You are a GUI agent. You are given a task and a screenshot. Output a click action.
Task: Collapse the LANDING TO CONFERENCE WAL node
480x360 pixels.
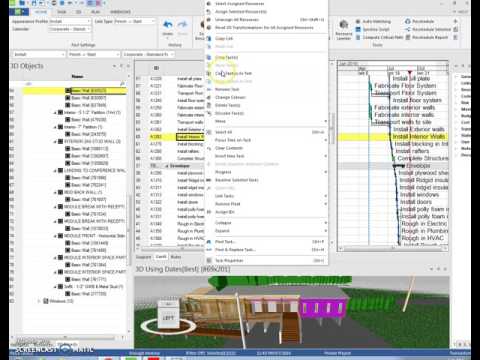[x=56, y=171]
